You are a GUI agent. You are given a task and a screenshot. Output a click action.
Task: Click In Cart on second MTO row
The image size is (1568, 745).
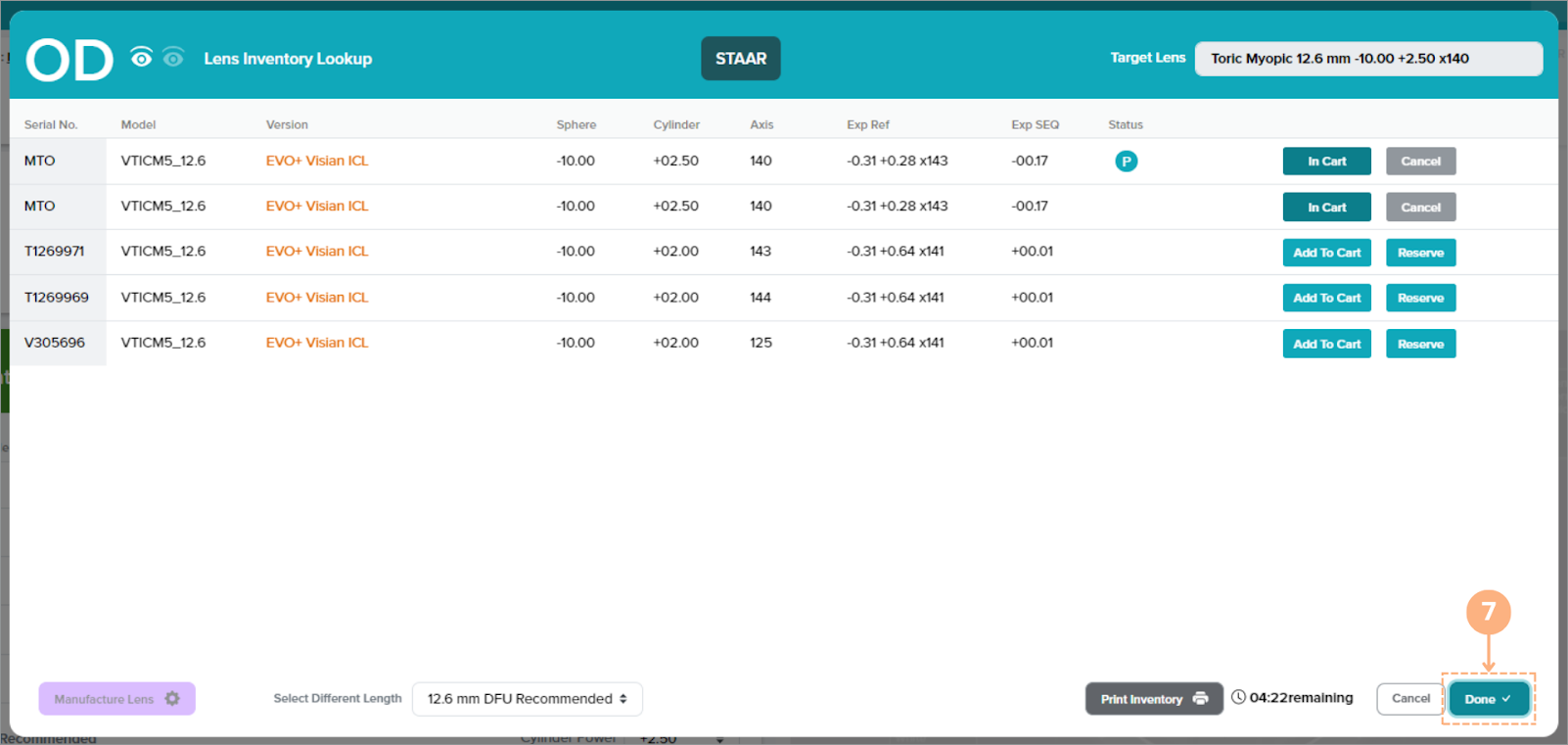[x=1326, y=208]
